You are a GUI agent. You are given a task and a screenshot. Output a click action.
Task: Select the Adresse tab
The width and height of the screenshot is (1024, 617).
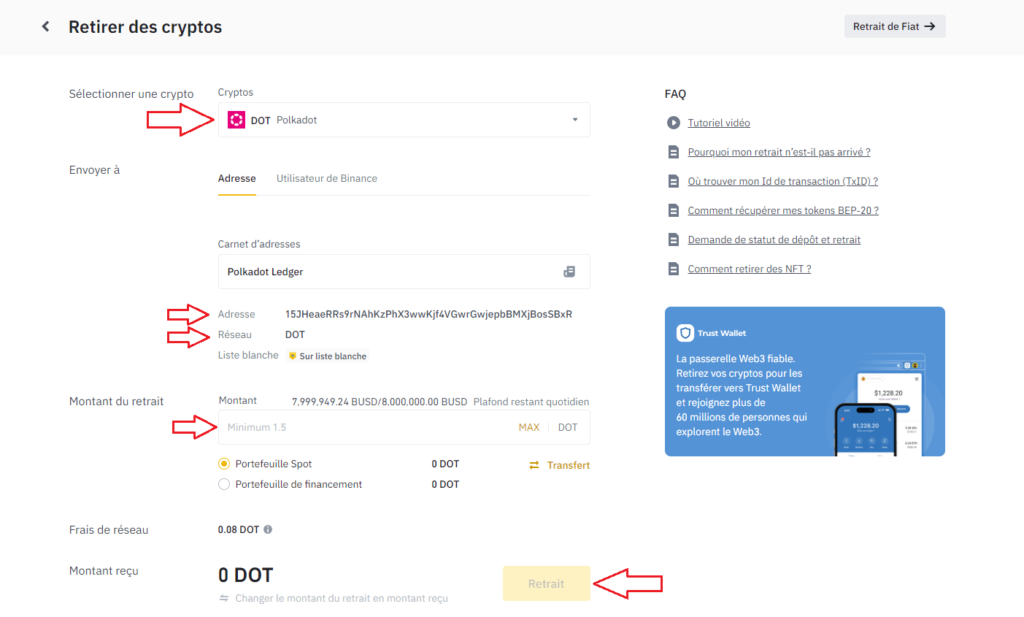[236, 178]
